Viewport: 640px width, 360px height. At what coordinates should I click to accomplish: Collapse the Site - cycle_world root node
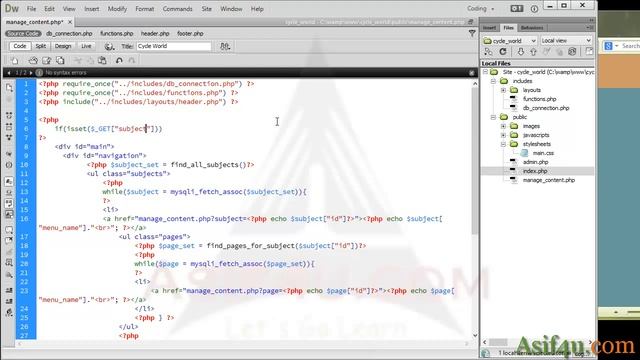pos(485,72)
